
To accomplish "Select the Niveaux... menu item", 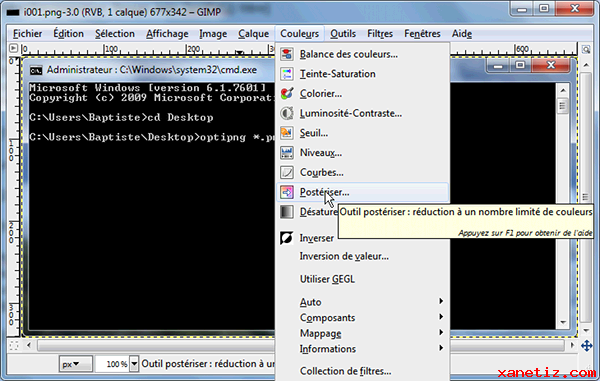I will 362,153.
